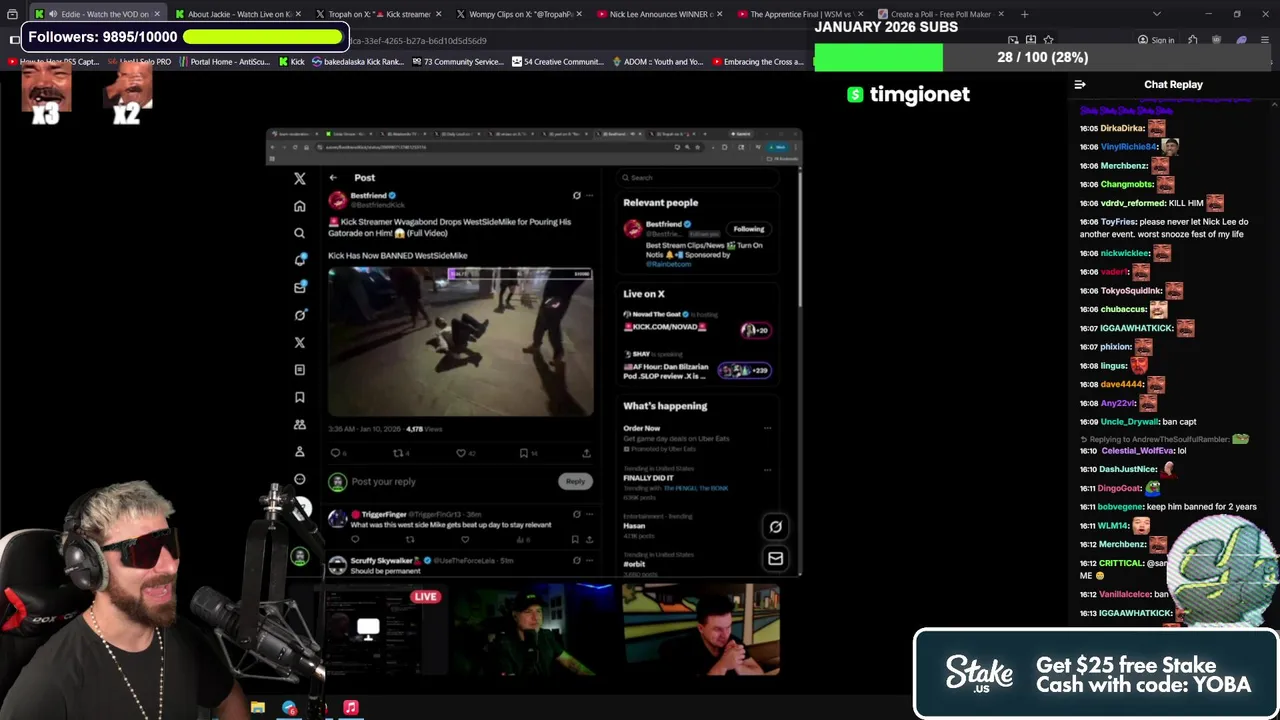Collapse the Chat Replay panel icon

1080,85
